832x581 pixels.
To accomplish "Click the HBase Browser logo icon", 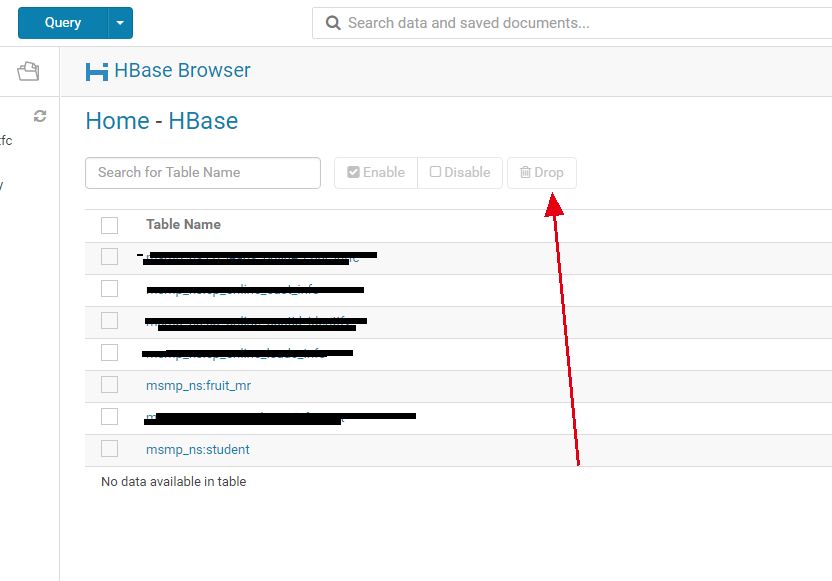I will point(97,71).
